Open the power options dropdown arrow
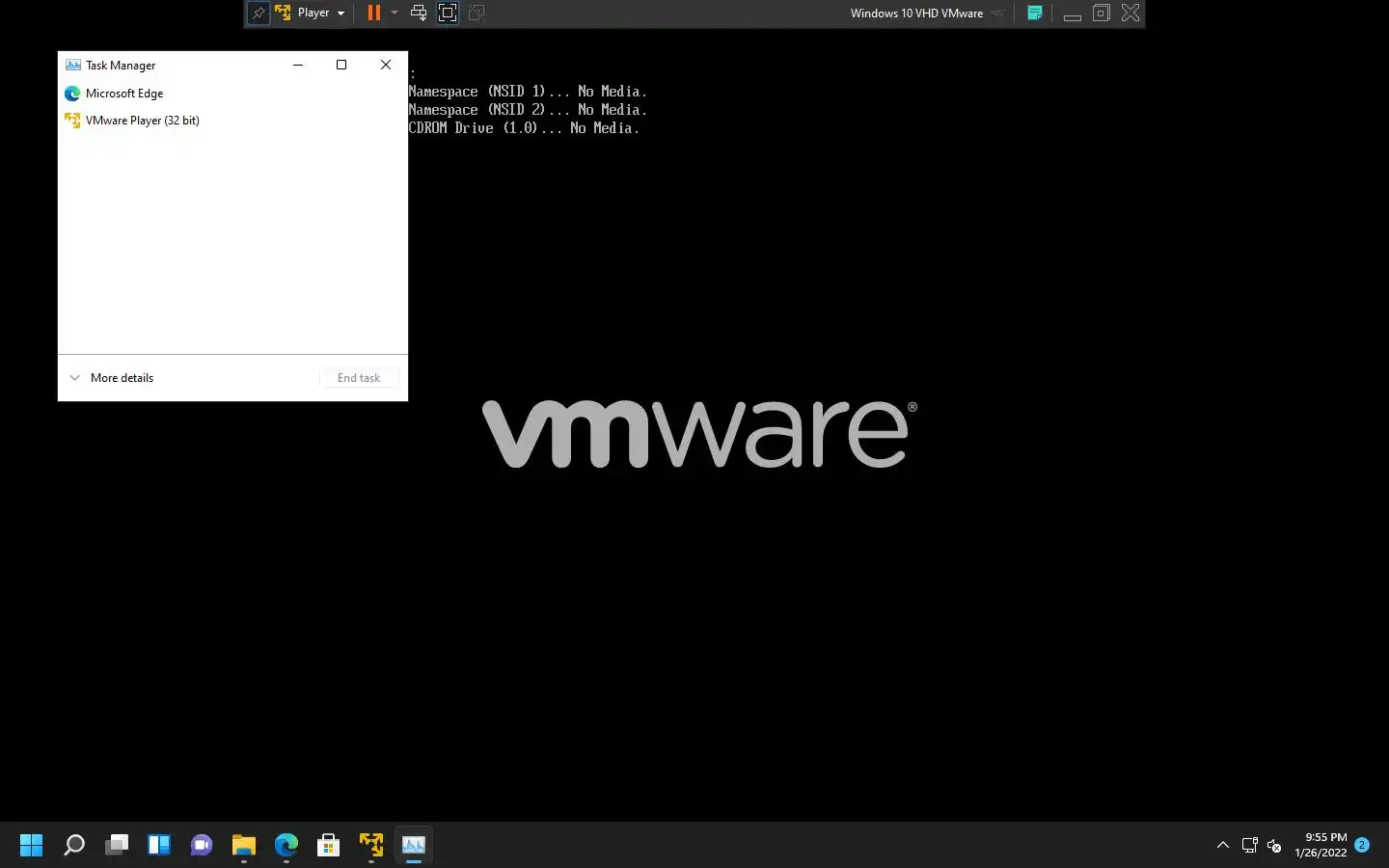This screenshot has height=868, width=1389. click(395, 13)
